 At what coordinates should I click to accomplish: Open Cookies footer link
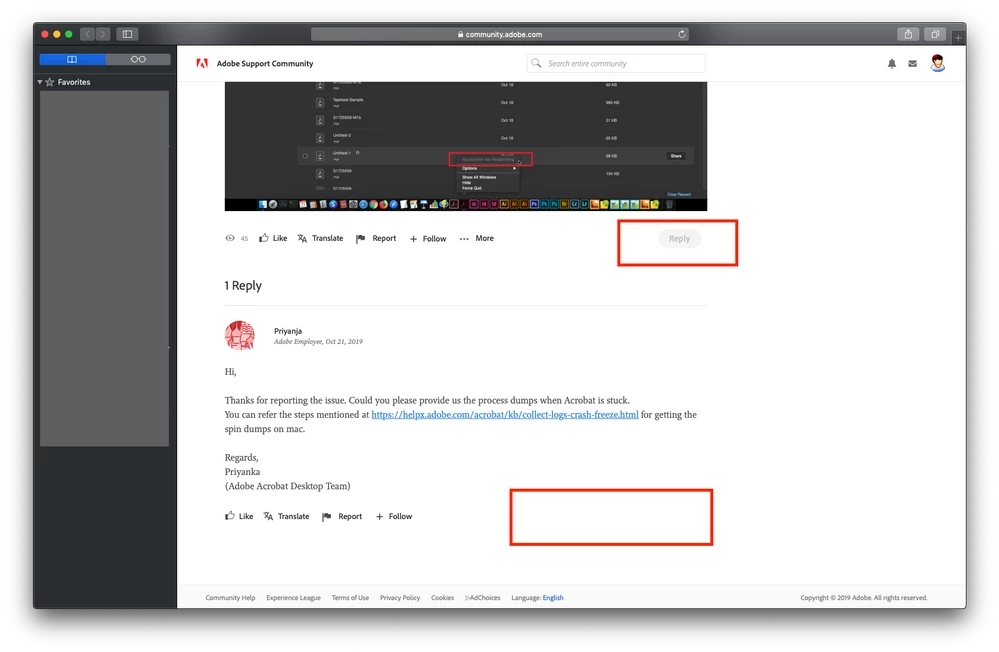[x=442, y=598]
